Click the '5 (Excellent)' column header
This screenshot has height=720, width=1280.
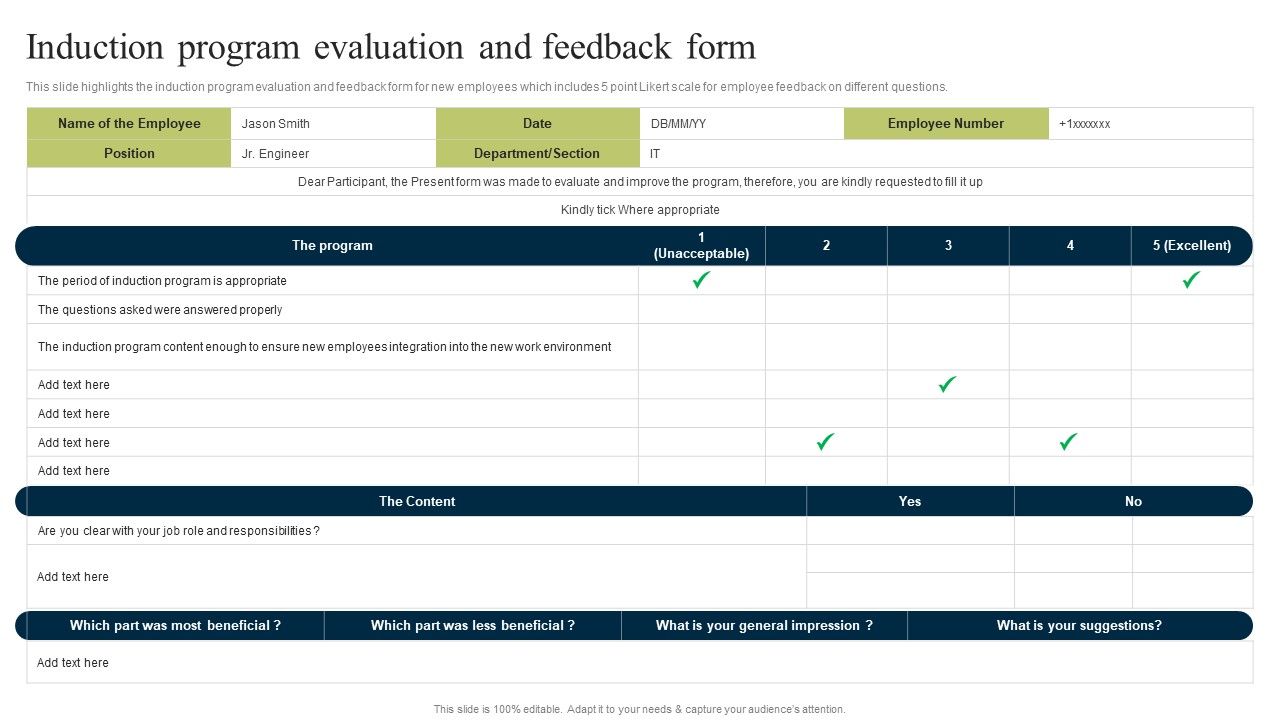coord(1192,246)
